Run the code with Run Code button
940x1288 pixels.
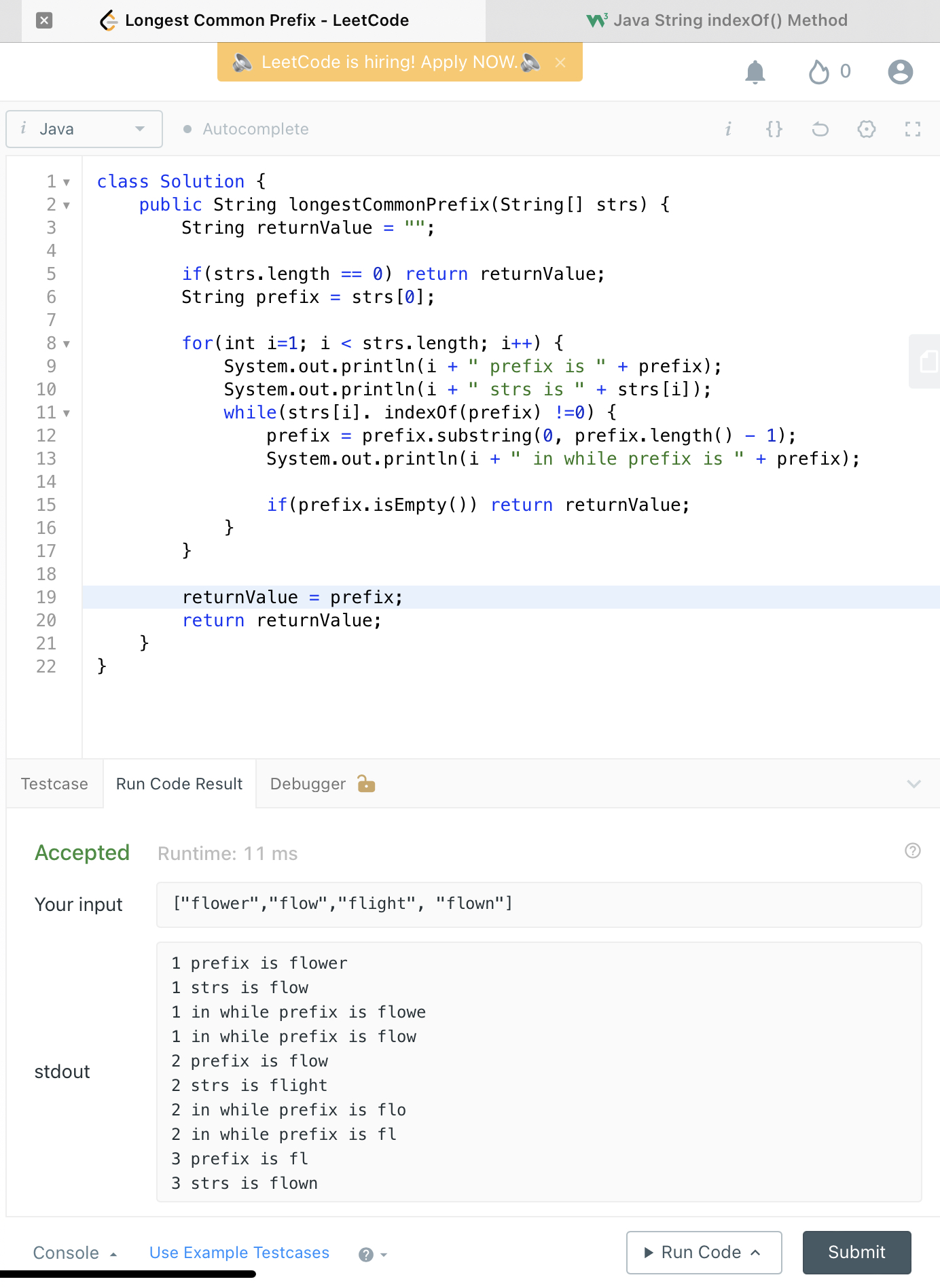coord(704,1253)
